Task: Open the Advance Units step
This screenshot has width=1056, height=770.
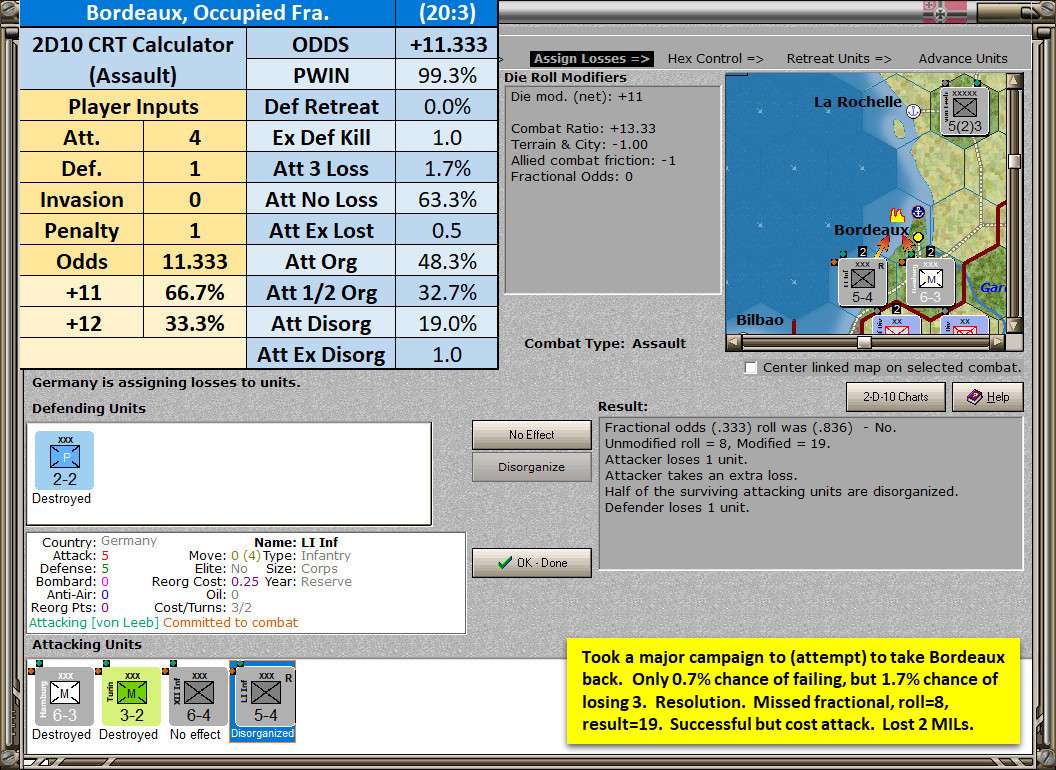Action: click(x=963, y=59)
